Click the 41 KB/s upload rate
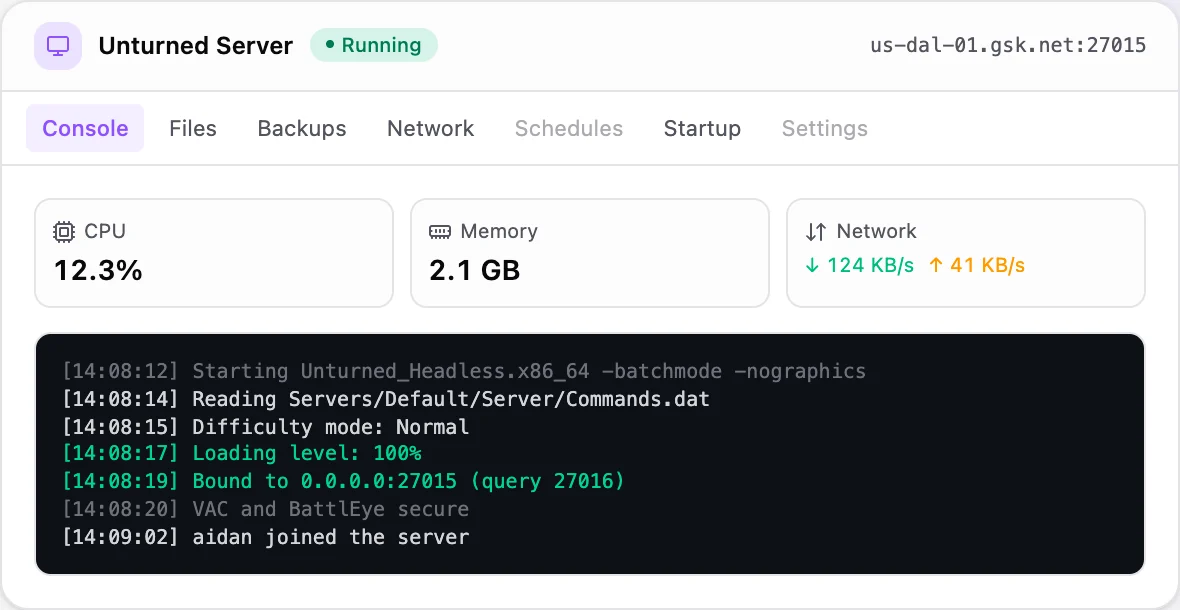 coord(977,266)
